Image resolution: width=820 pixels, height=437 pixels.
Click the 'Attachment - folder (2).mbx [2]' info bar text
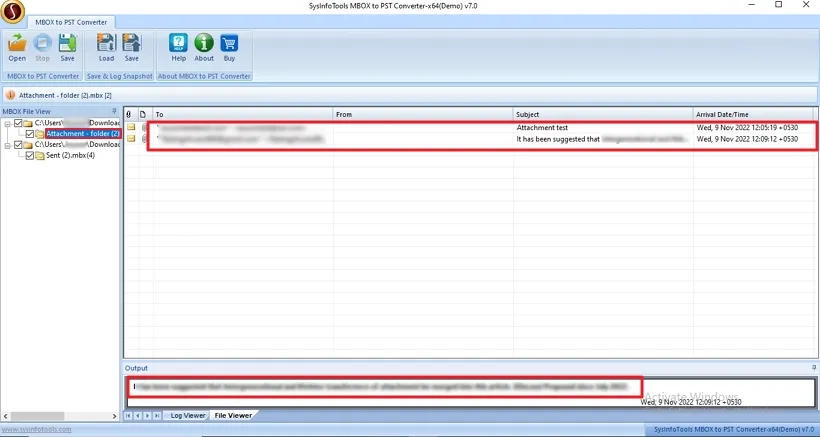point(65,95)
